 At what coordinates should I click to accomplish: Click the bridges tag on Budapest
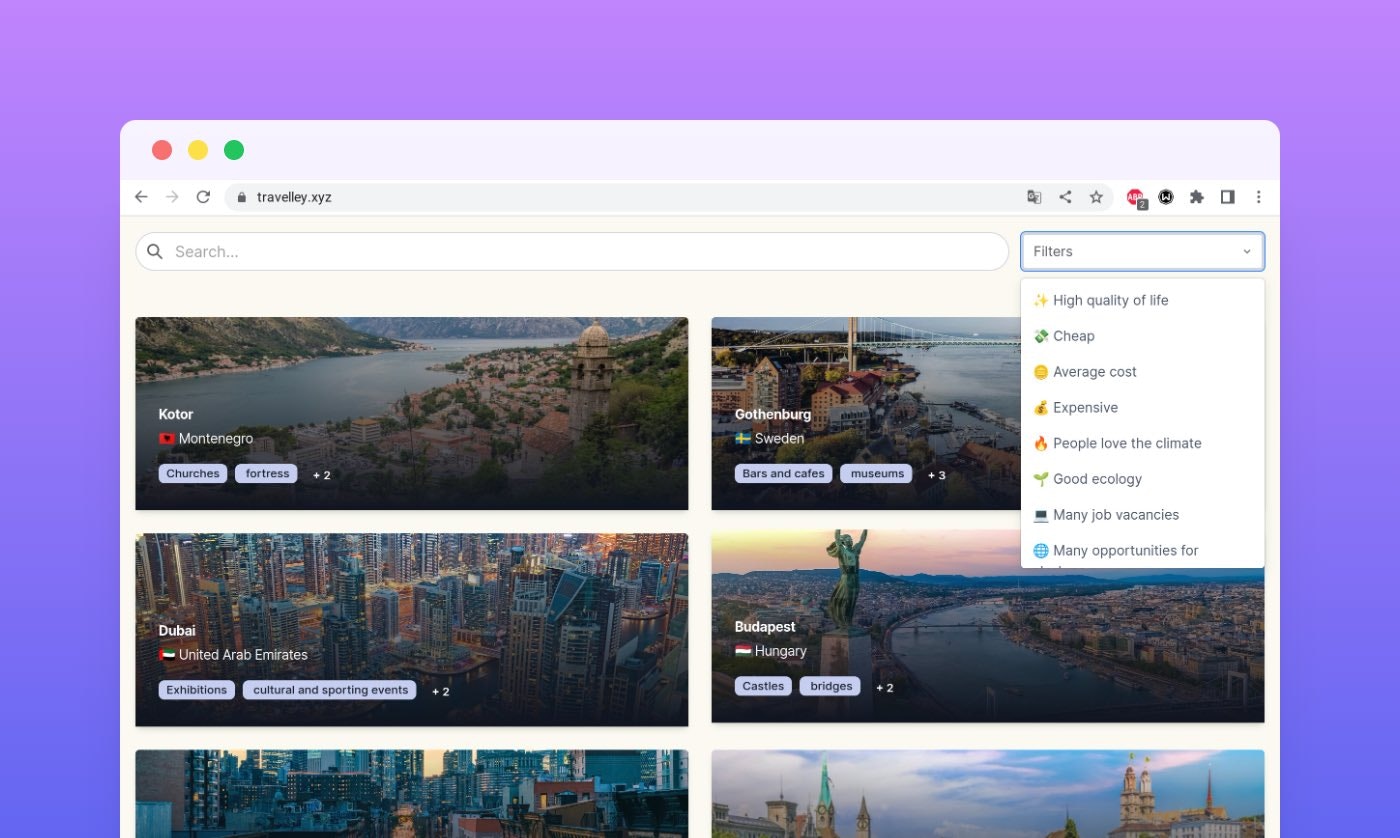click(831, 686)
